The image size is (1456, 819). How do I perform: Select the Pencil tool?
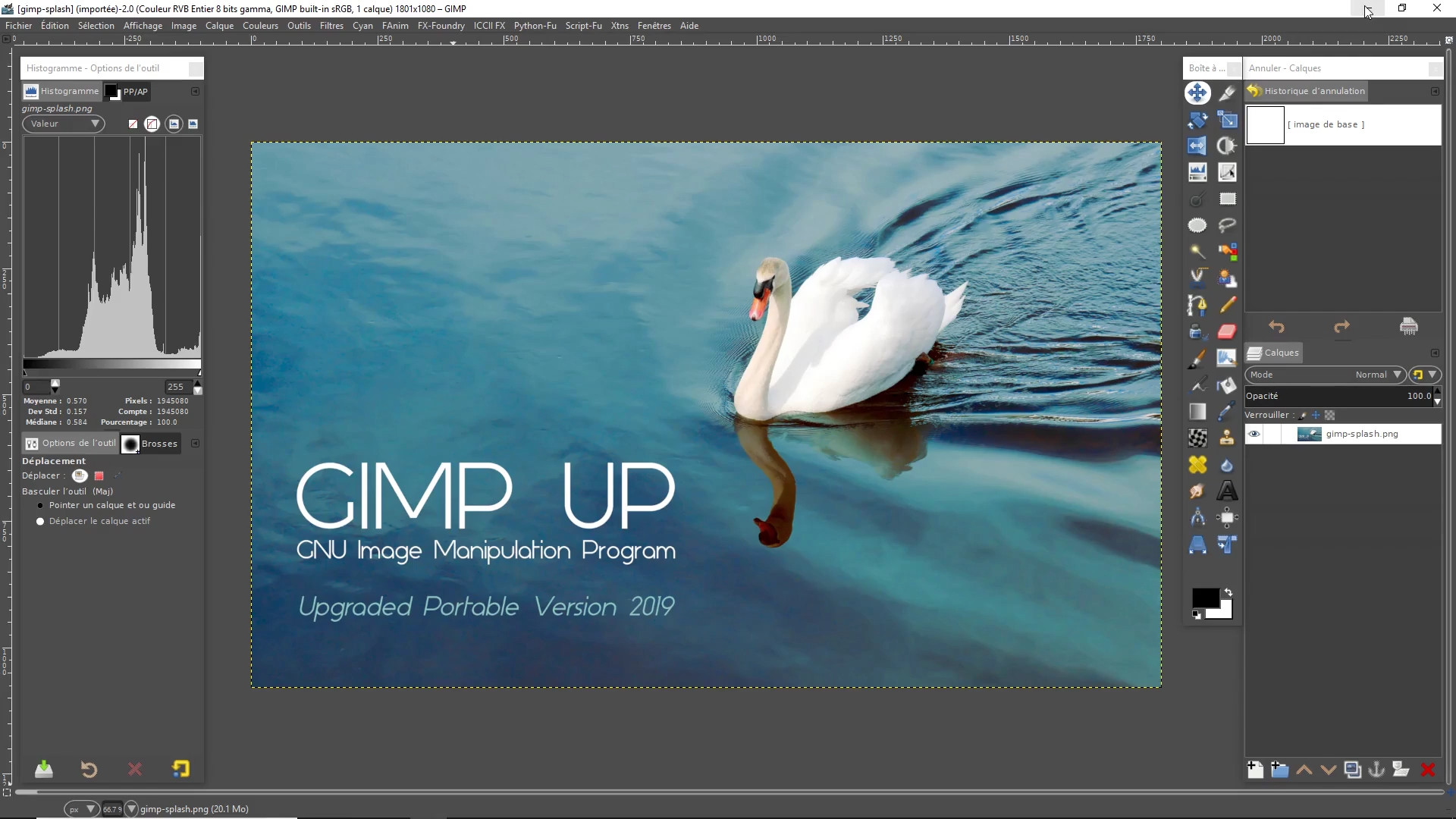tap(1227, 305)
